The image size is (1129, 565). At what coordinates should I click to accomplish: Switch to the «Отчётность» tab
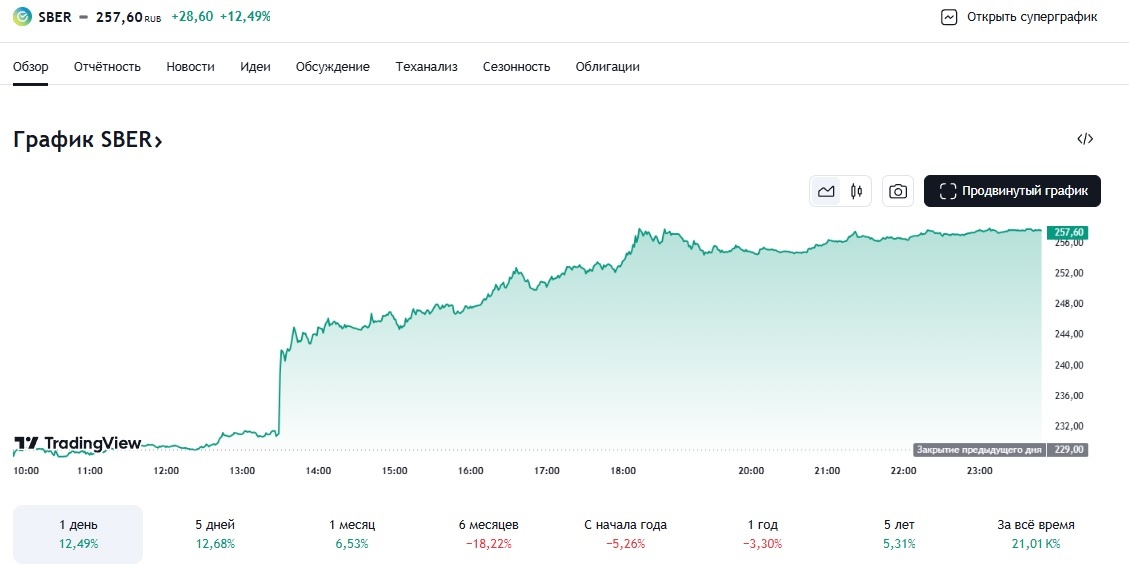point(107,67)
